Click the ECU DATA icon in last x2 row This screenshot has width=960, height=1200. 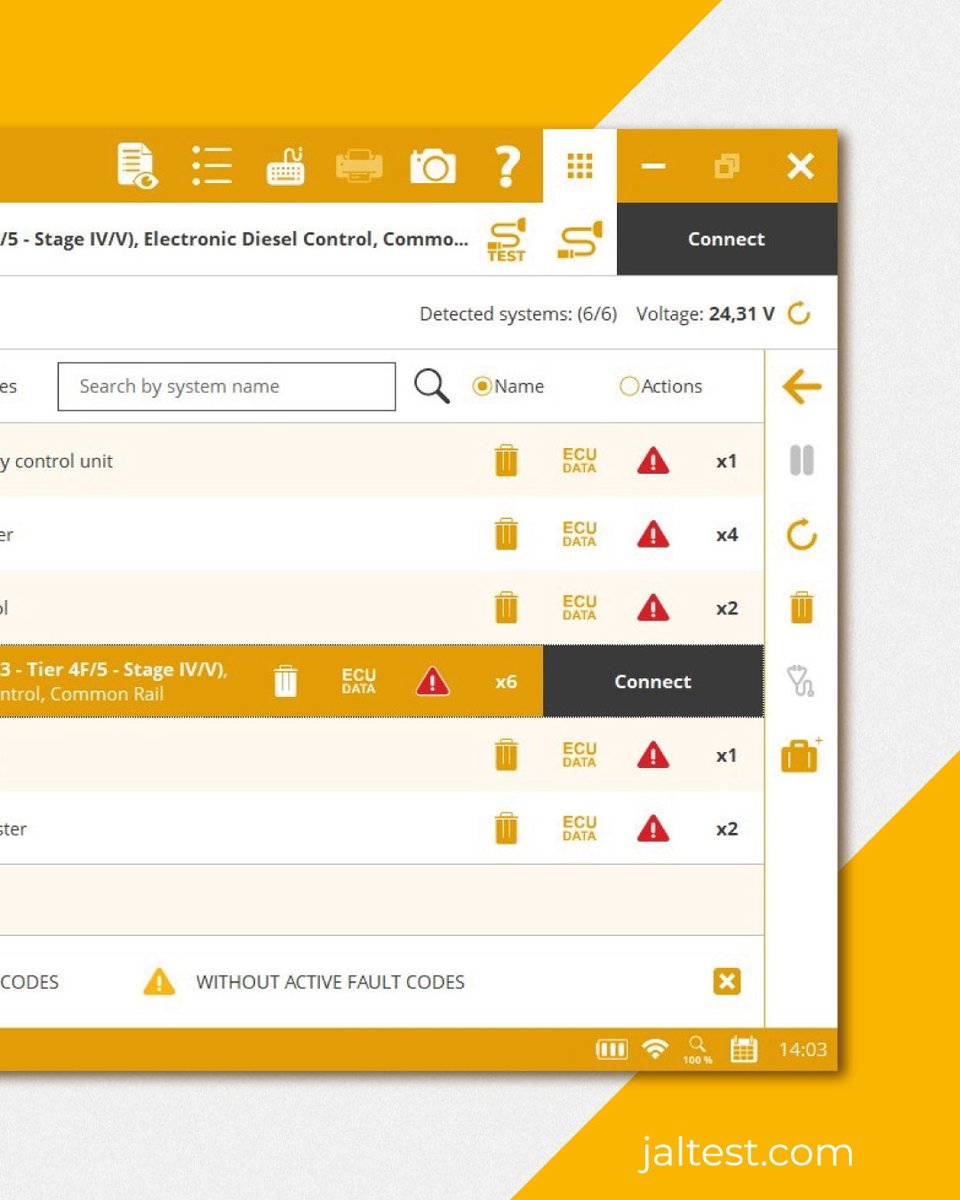579,829
